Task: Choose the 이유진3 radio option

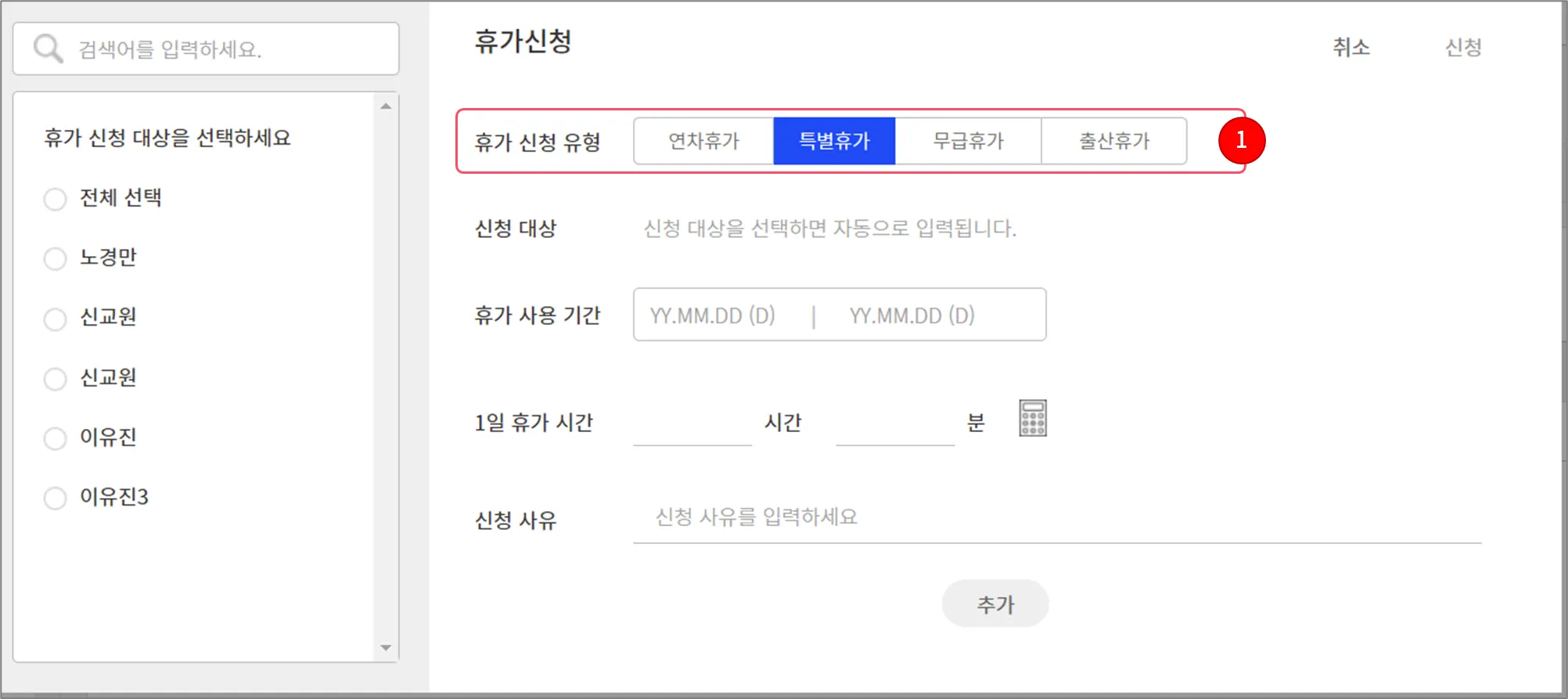Action: point(55,498)
